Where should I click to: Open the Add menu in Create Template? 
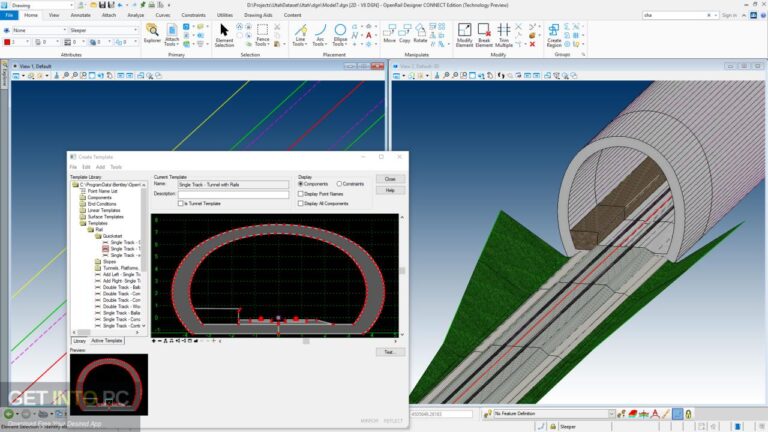[100, 167]
